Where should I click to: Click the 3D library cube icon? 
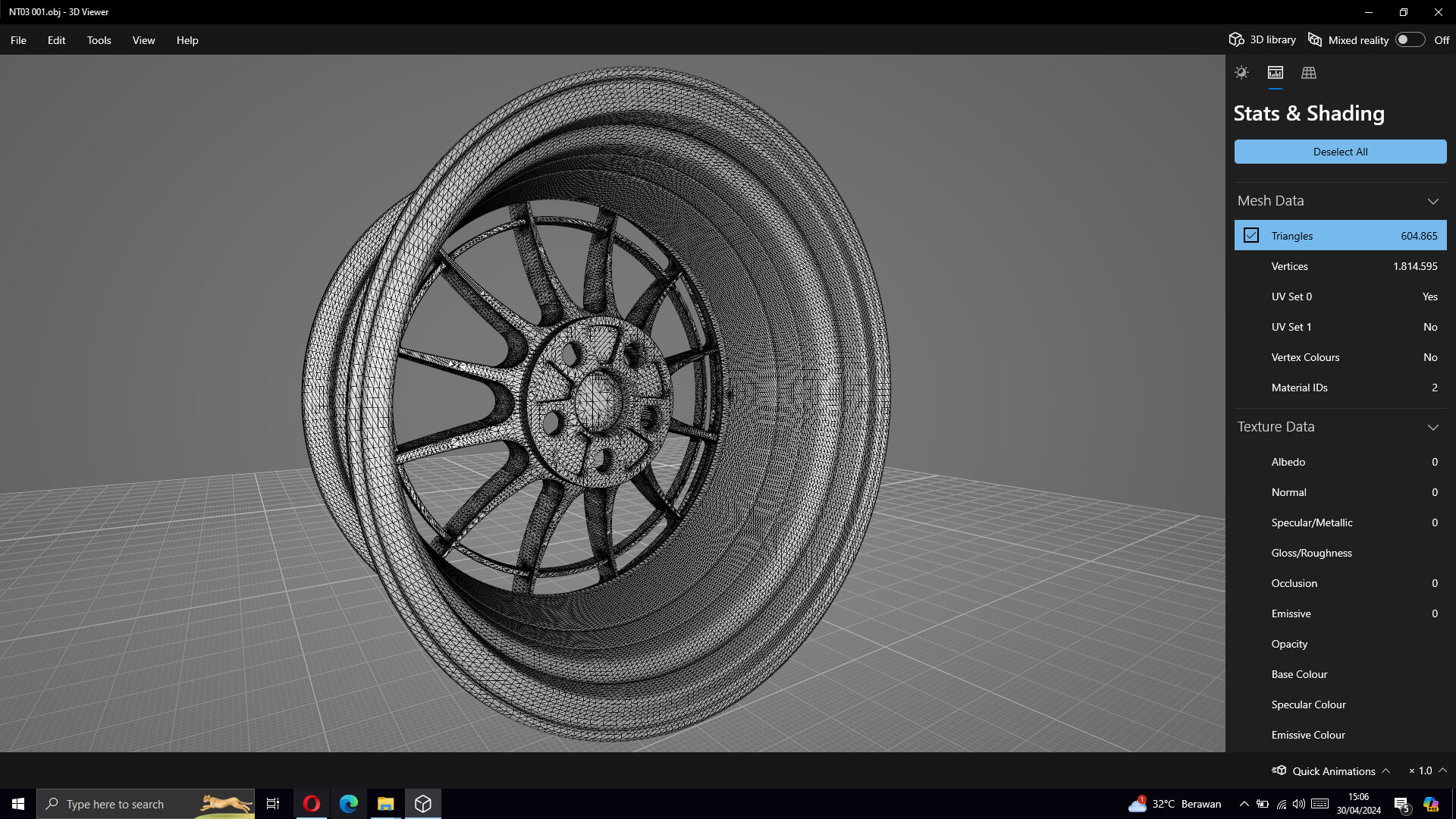(1237, 39)
